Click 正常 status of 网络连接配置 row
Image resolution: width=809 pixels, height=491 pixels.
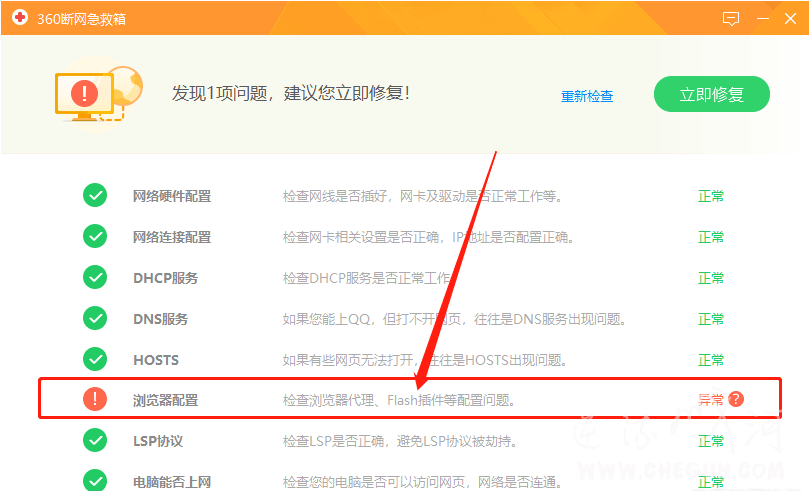click(710, 237)
